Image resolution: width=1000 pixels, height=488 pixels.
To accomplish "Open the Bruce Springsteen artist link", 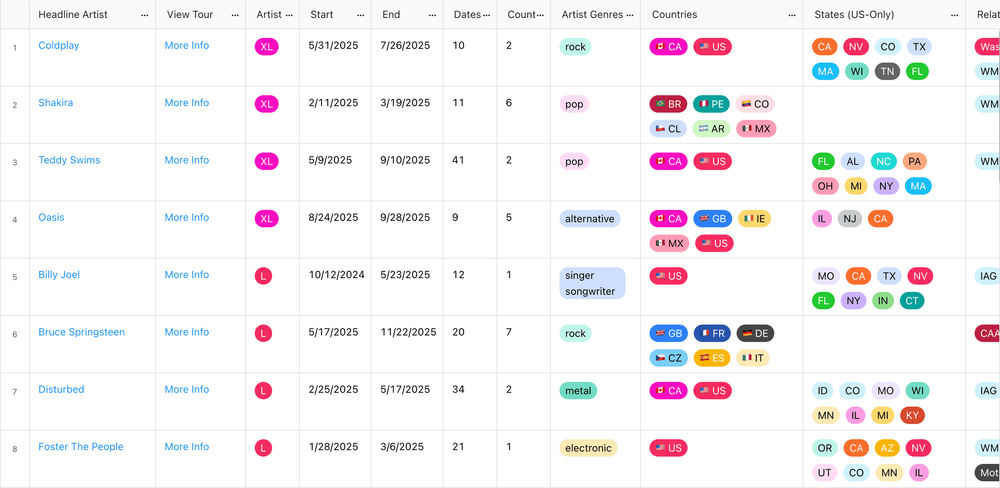I will tap(82, 332).
